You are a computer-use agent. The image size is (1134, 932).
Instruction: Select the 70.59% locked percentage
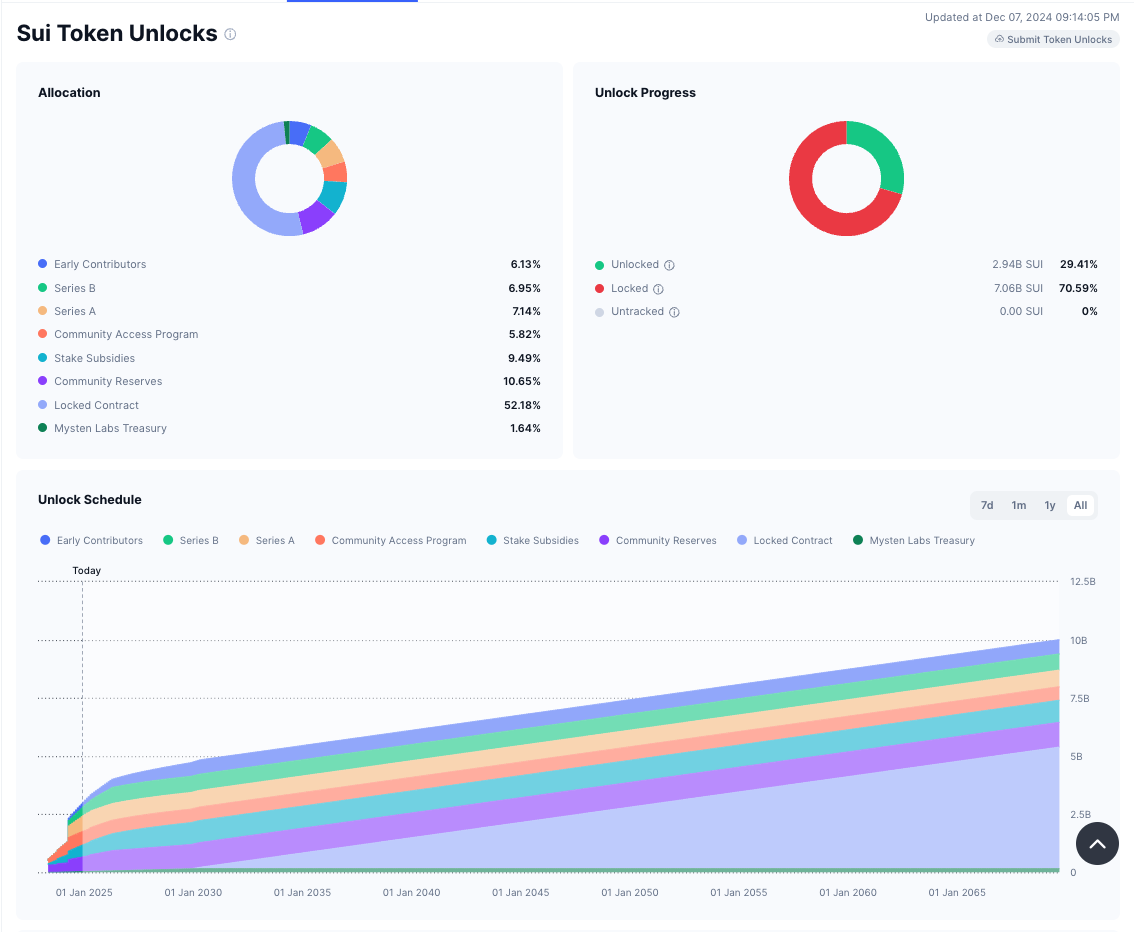coord(1078,288)
